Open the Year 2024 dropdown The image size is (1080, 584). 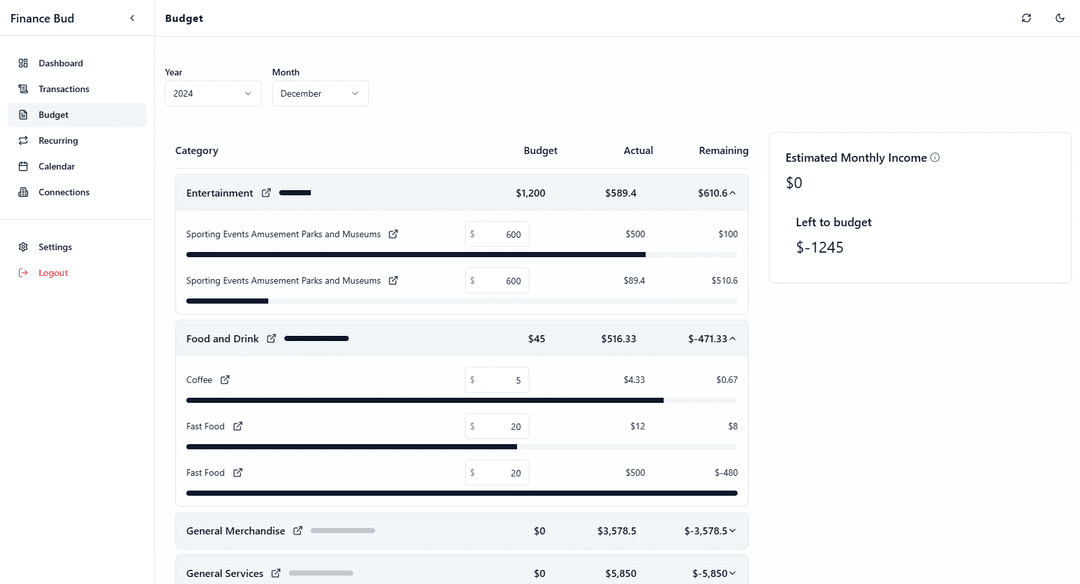[213, 94]
